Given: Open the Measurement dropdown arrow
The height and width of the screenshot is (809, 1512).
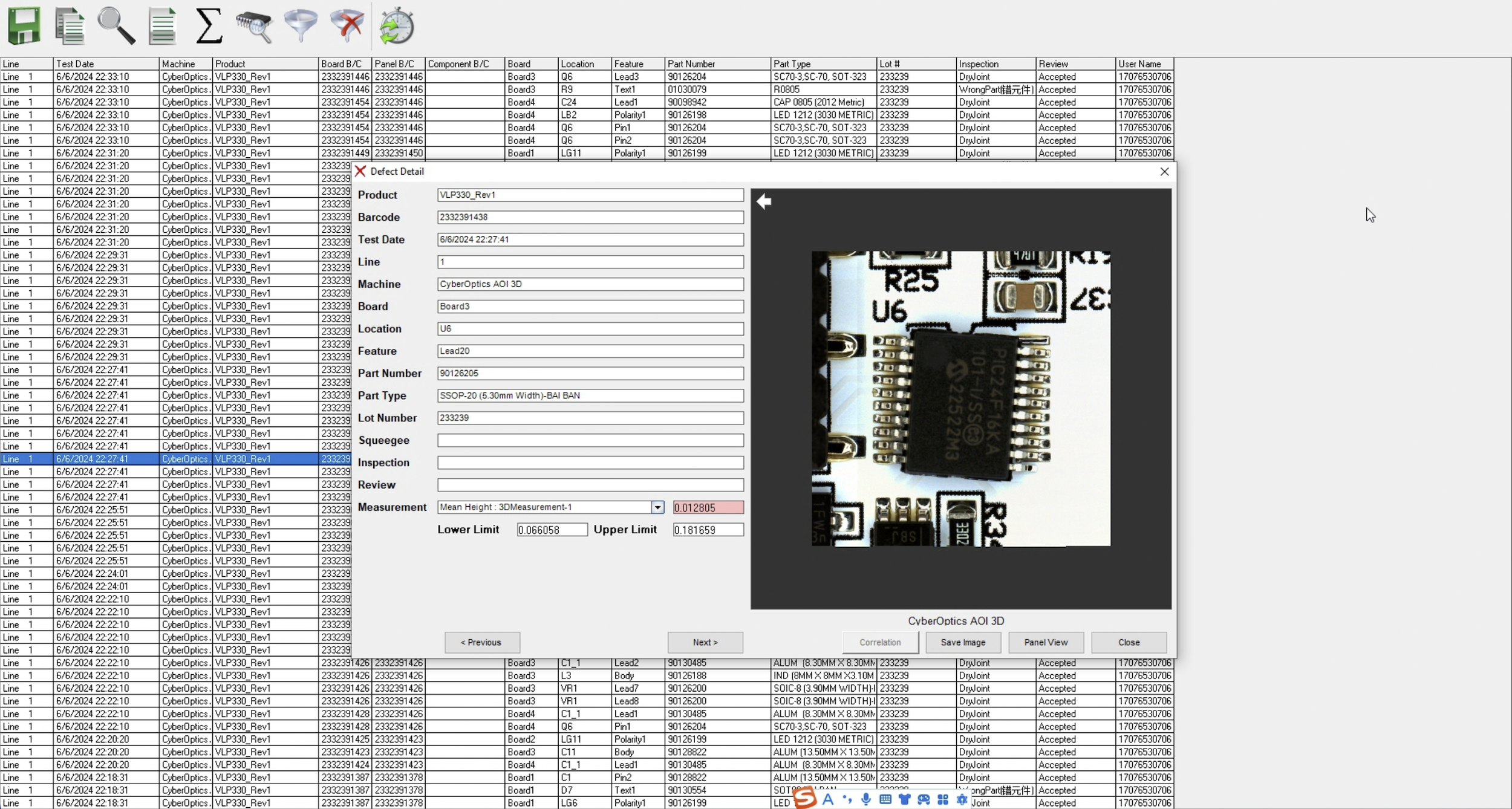Looking at the screenshot, I should click(x=657, y=507).
